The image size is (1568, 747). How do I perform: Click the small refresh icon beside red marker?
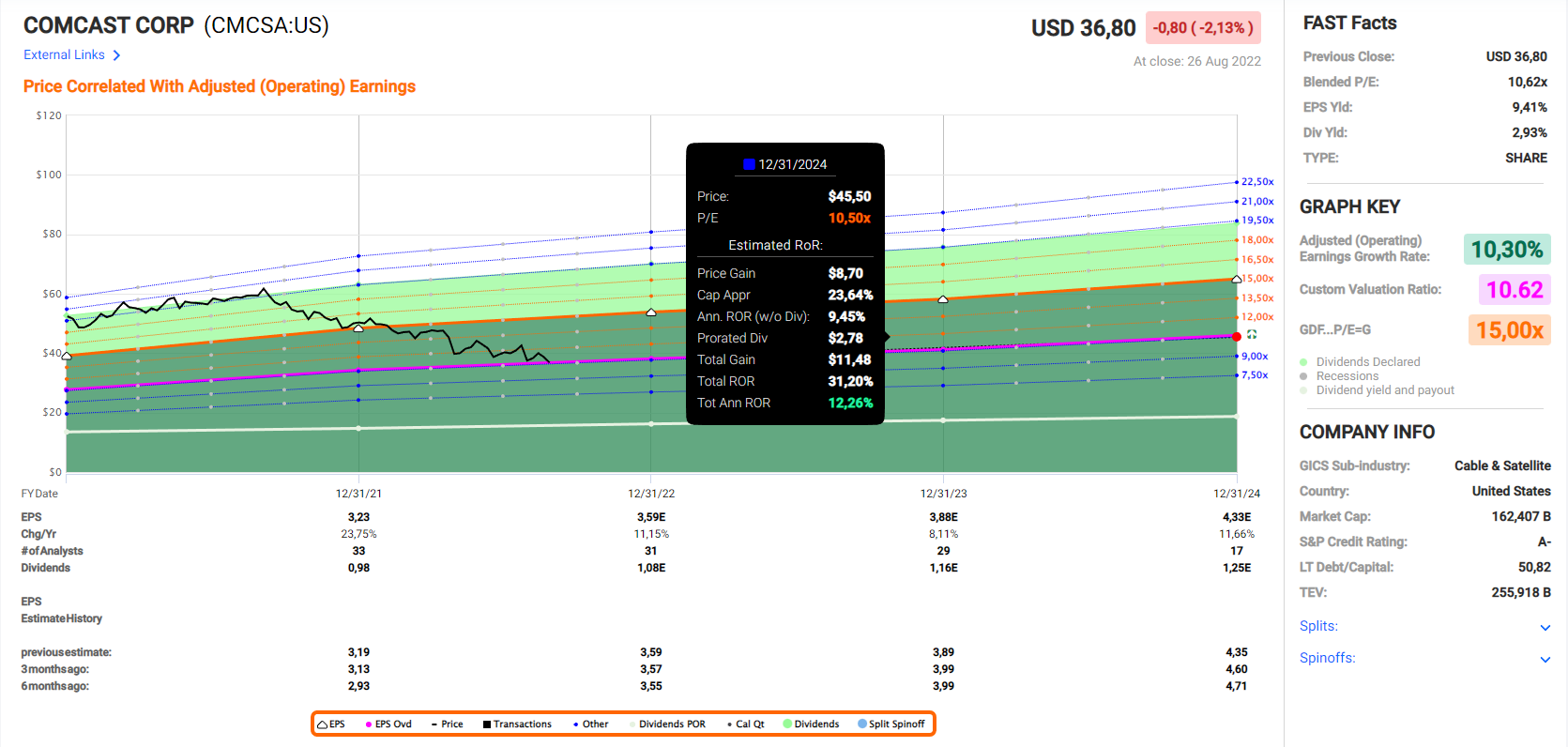point(1252,335)
